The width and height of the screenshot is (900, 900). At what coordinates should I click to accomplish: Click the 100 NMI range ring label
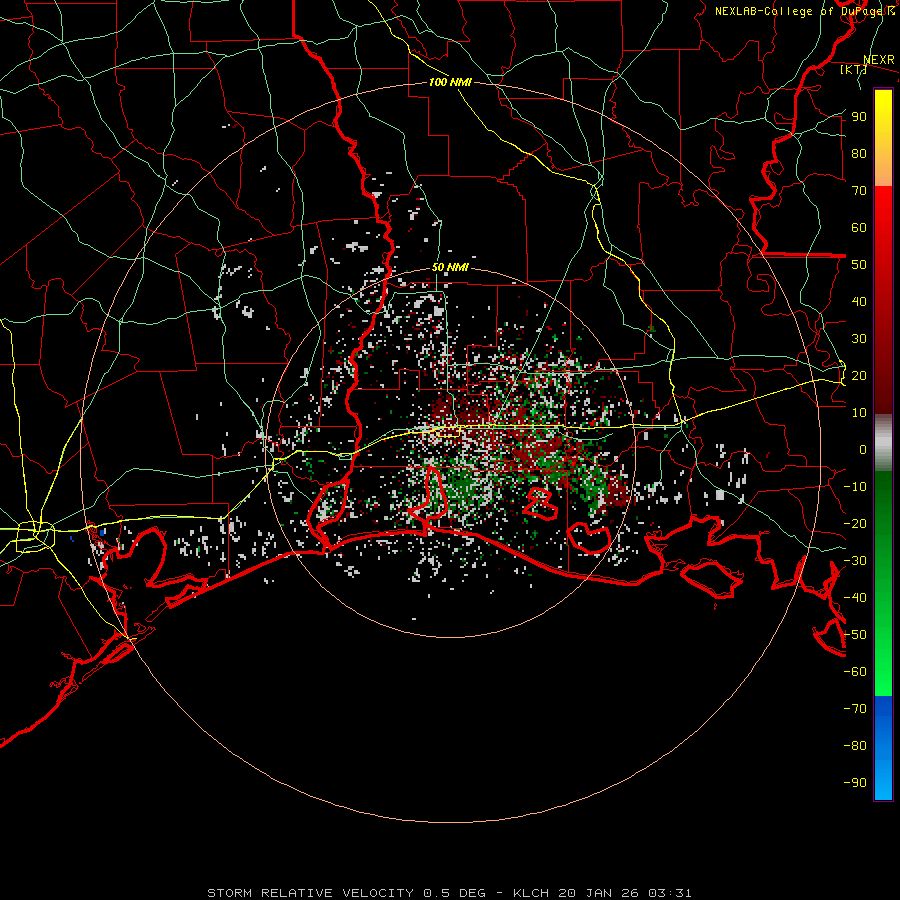pos(450,82)
